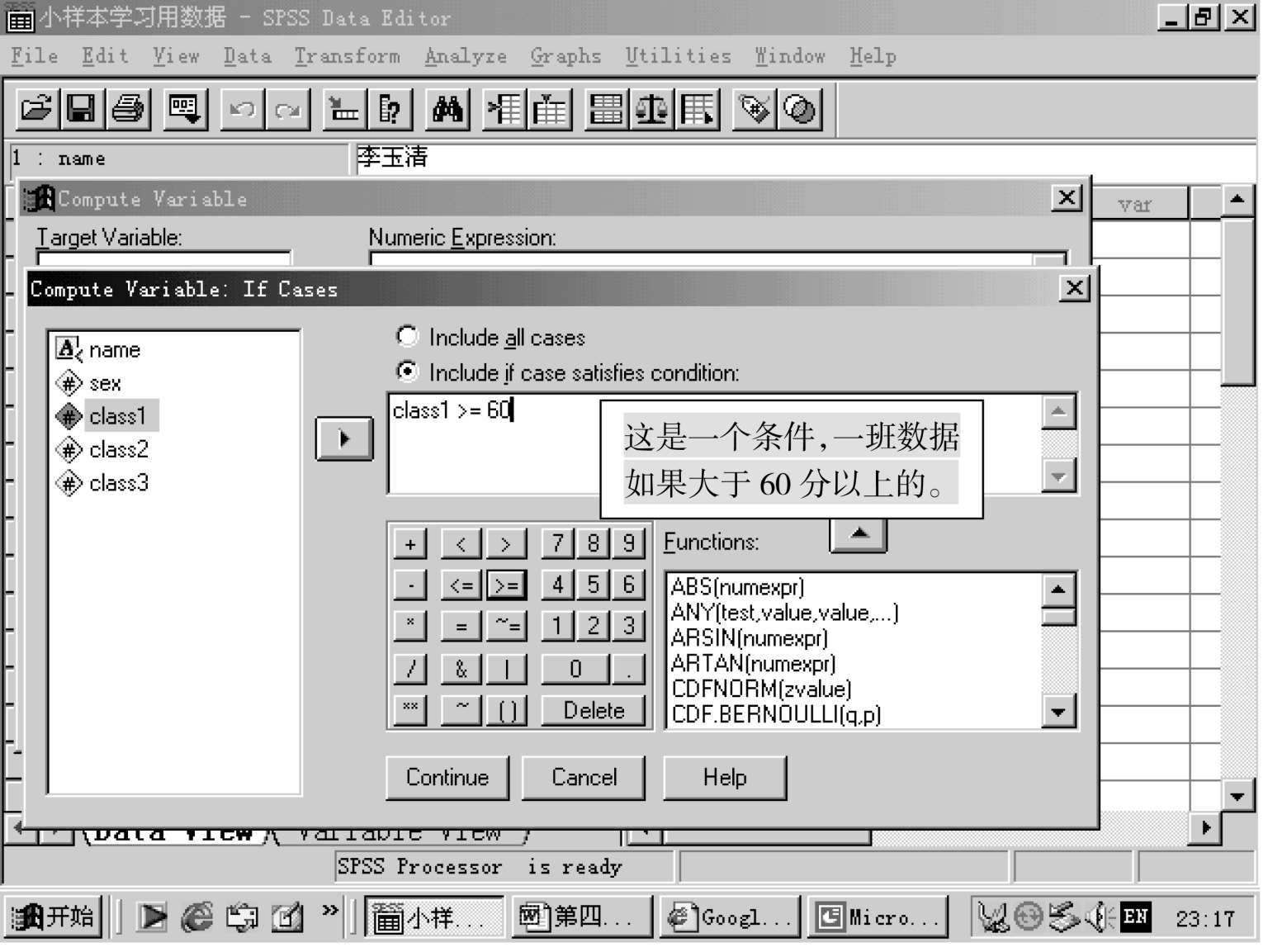Select the sex variable in the list
The image size is (1268, 952).
click(88, 383)
